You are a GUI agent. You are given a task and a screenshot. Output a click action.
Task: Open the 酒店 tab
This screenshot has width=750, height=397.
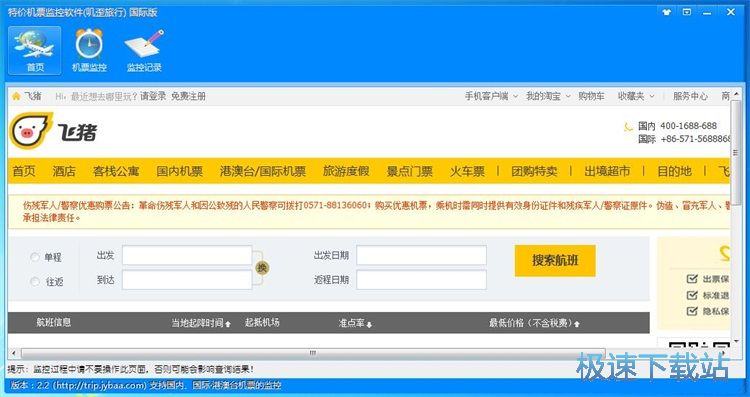tap(64, 171)
